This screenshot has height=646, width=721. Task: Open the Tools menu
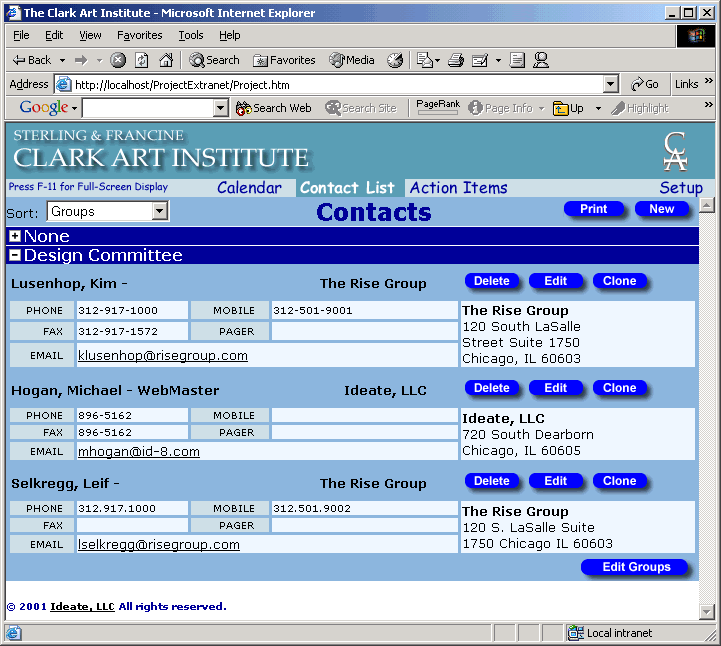point(191,35)
